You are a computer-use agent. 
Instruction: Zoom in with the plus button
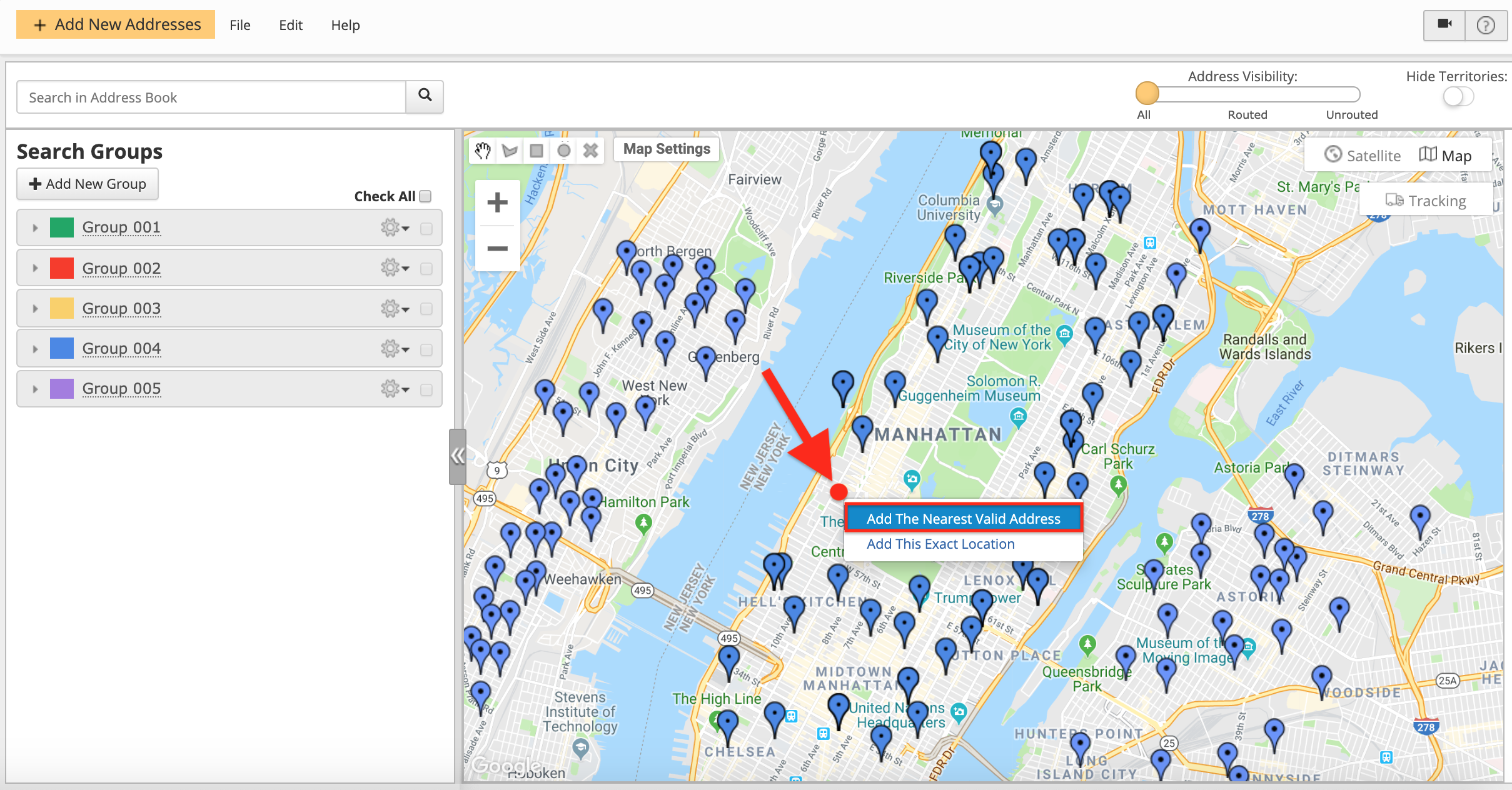point(497,202)
